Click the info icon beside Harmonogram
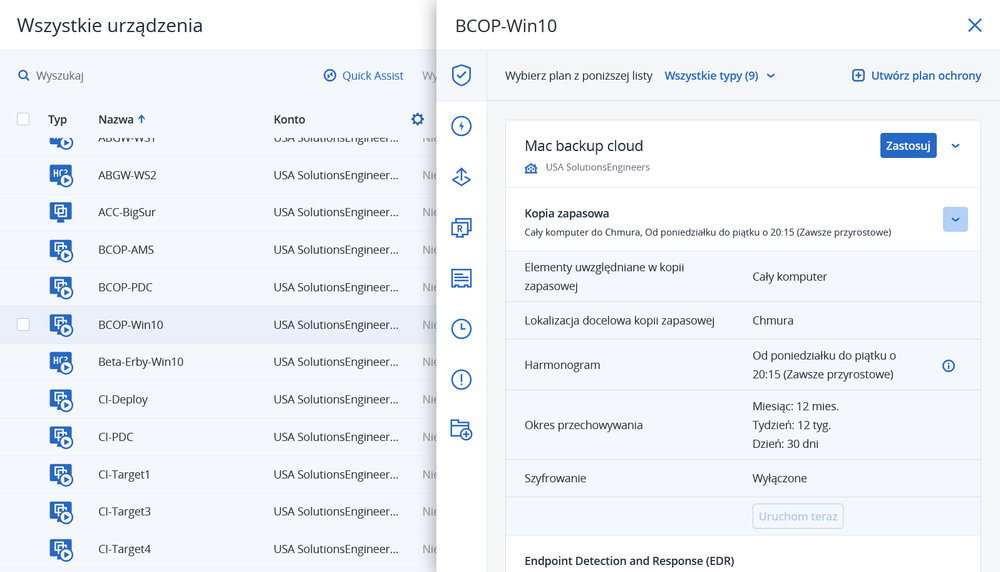 pos(948,365)
